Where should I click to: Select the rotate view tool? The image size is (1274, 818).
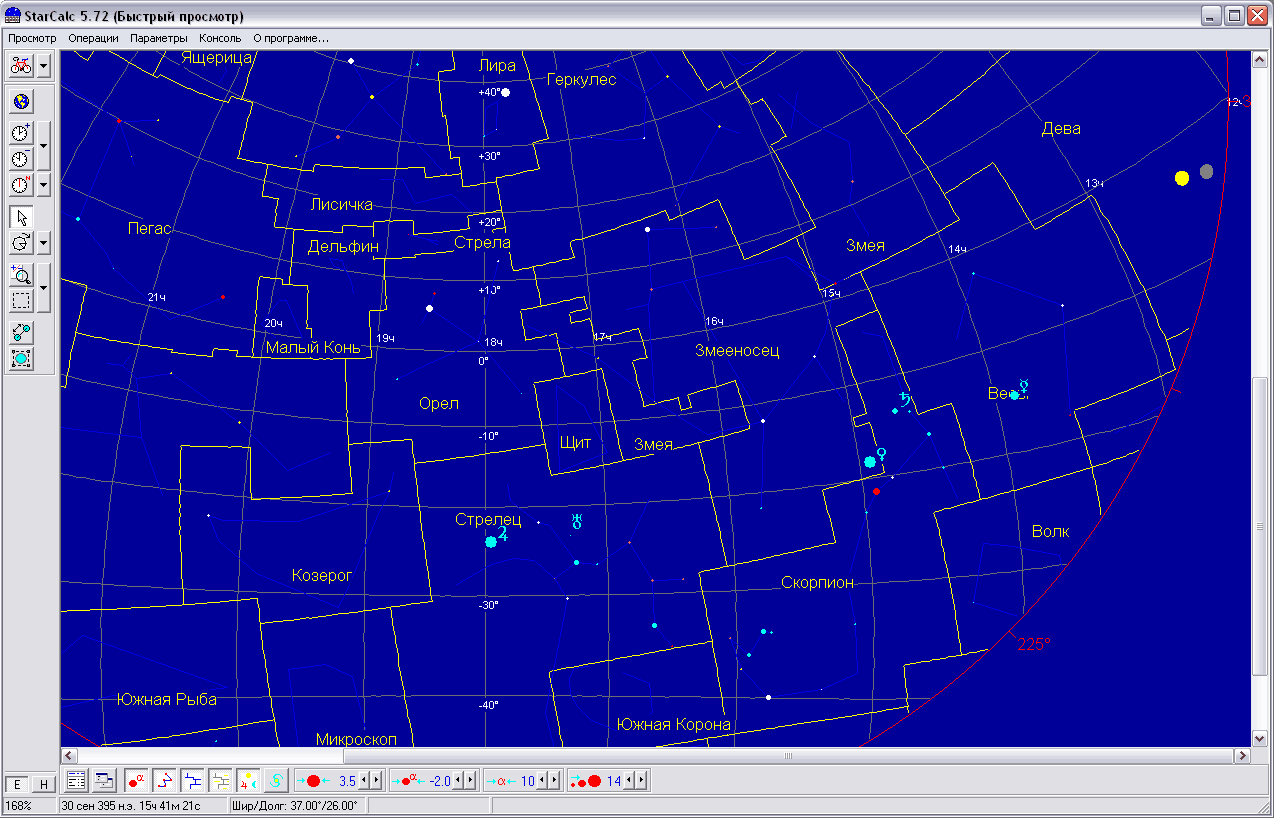pyautogui.click(x=21, y=243)
